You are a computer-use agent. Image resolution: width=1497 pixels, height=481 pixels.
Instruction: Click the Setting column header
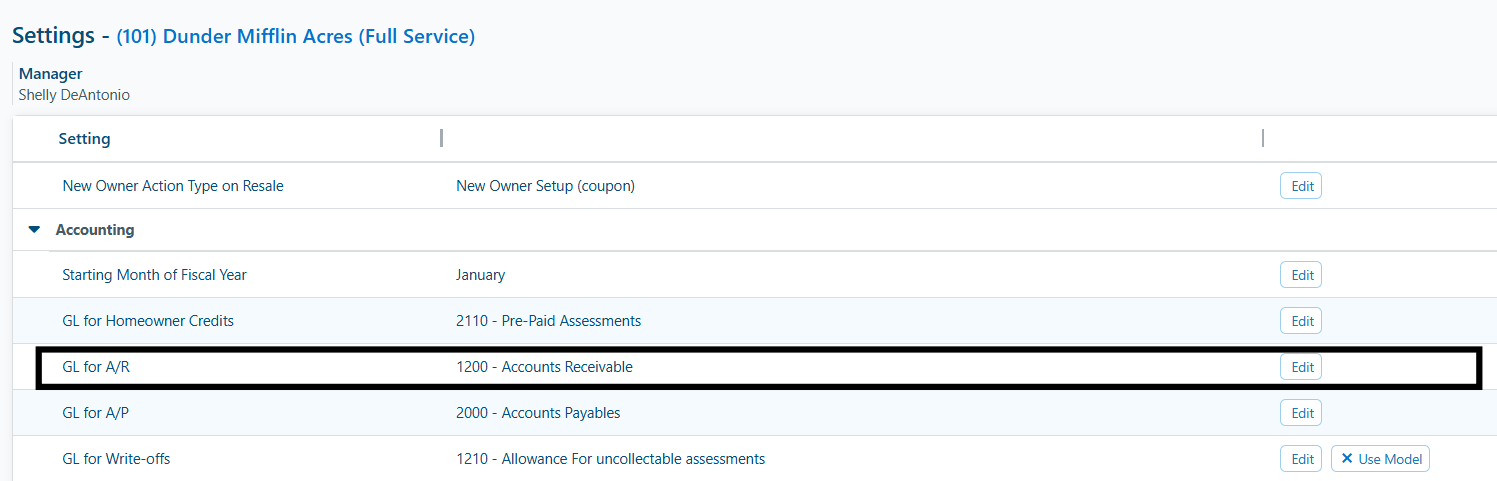(84, 139)
